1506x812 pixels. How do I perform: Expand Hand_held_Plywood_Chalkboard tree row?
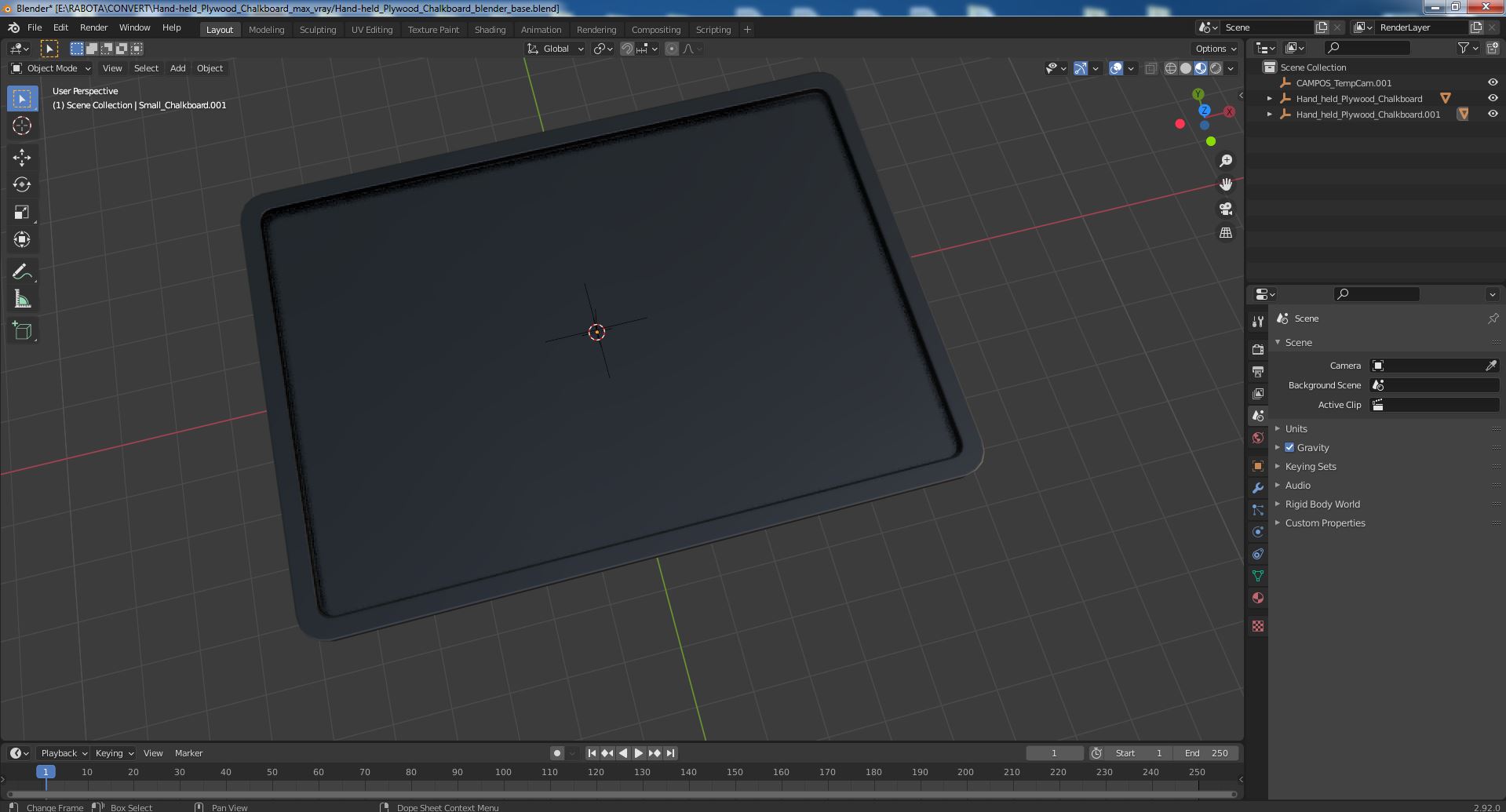click(1270, 98)
